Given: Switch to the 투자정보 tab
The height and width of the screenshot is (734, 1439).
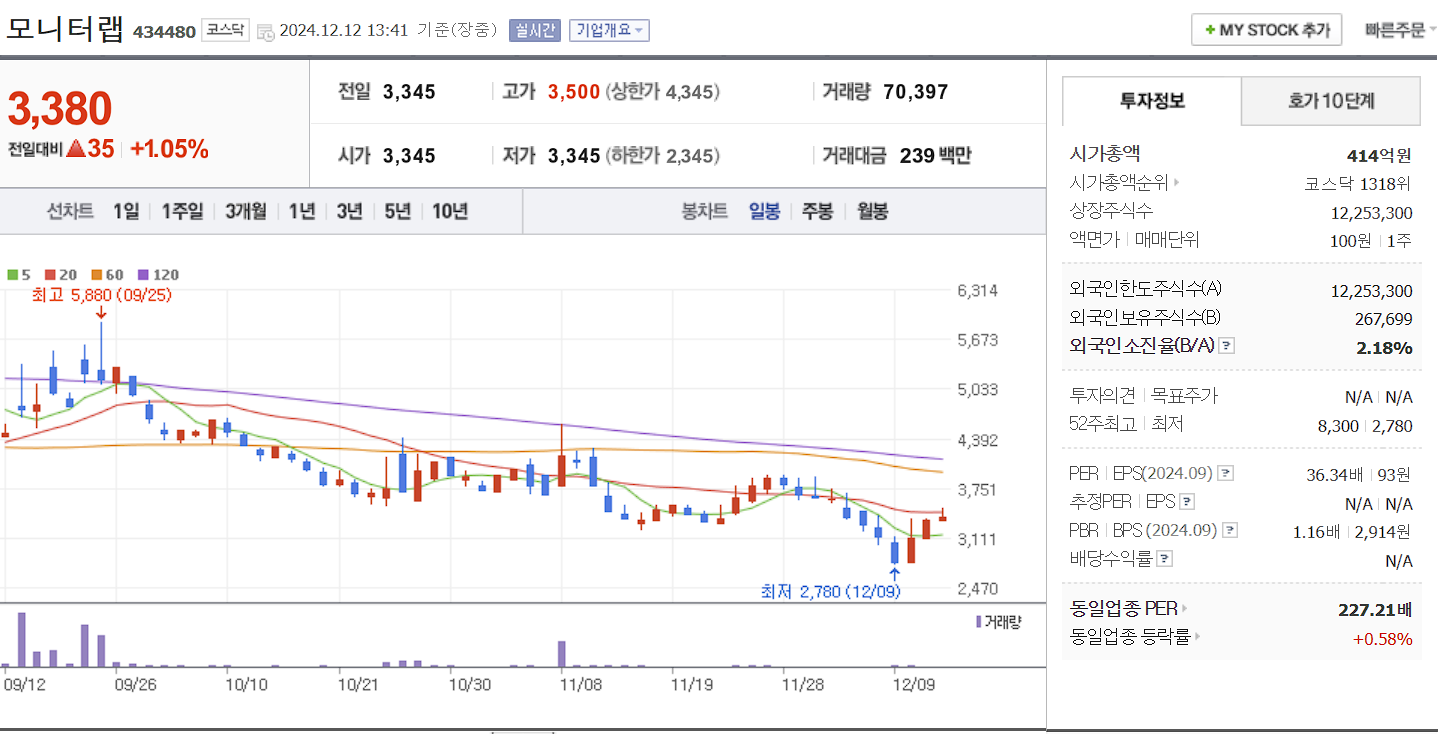Looking at the screenshot, I should coord(1152,101).
